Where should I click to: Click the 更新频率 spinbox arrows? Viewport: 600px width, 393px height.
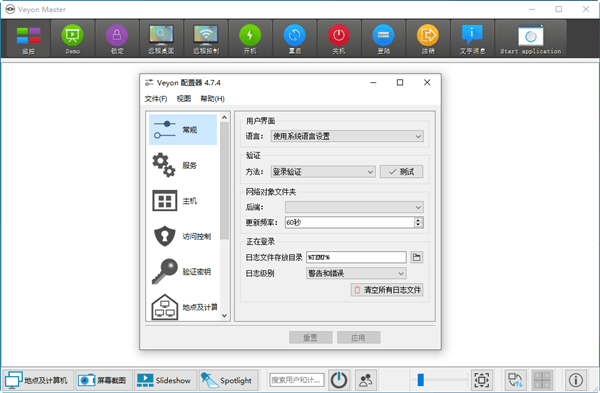(x=419, y=222)
